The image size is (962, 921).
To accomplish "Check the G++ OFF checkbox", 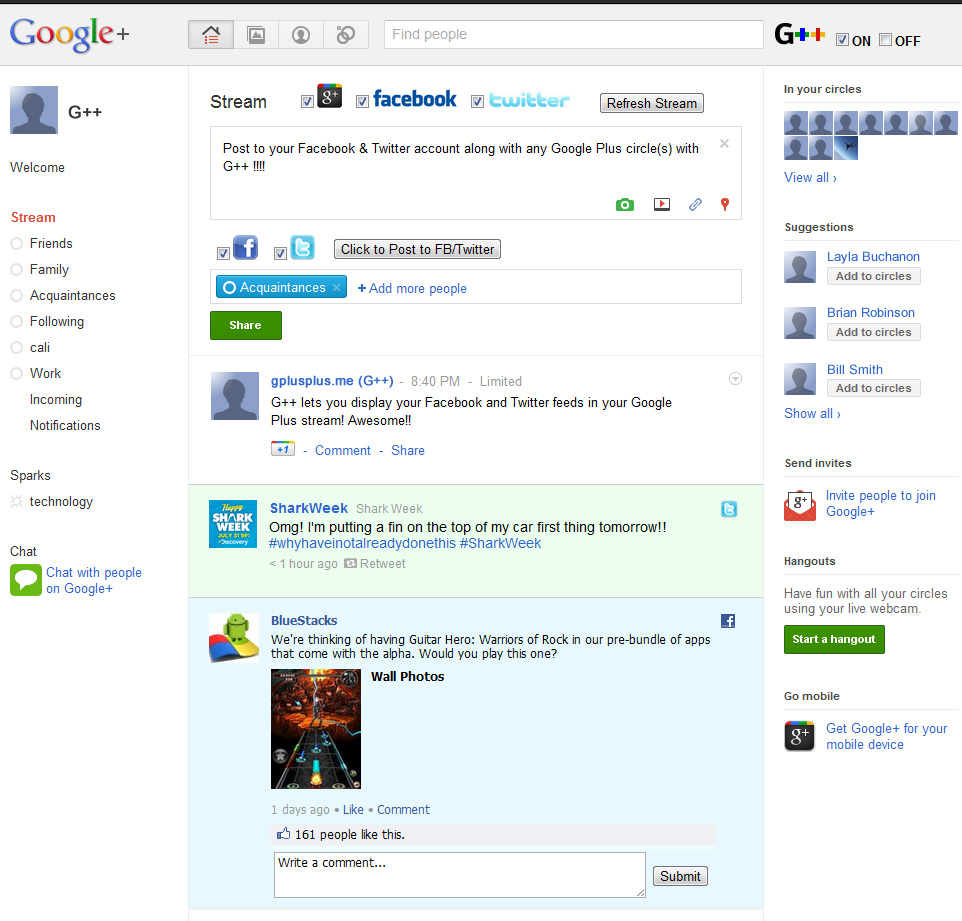I will (885, 40).
